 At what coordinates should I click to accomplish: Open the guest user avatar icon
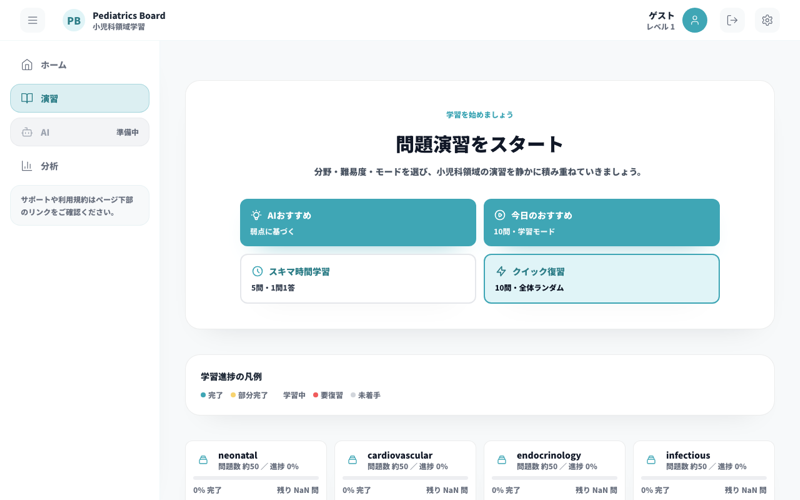point(694,20)
